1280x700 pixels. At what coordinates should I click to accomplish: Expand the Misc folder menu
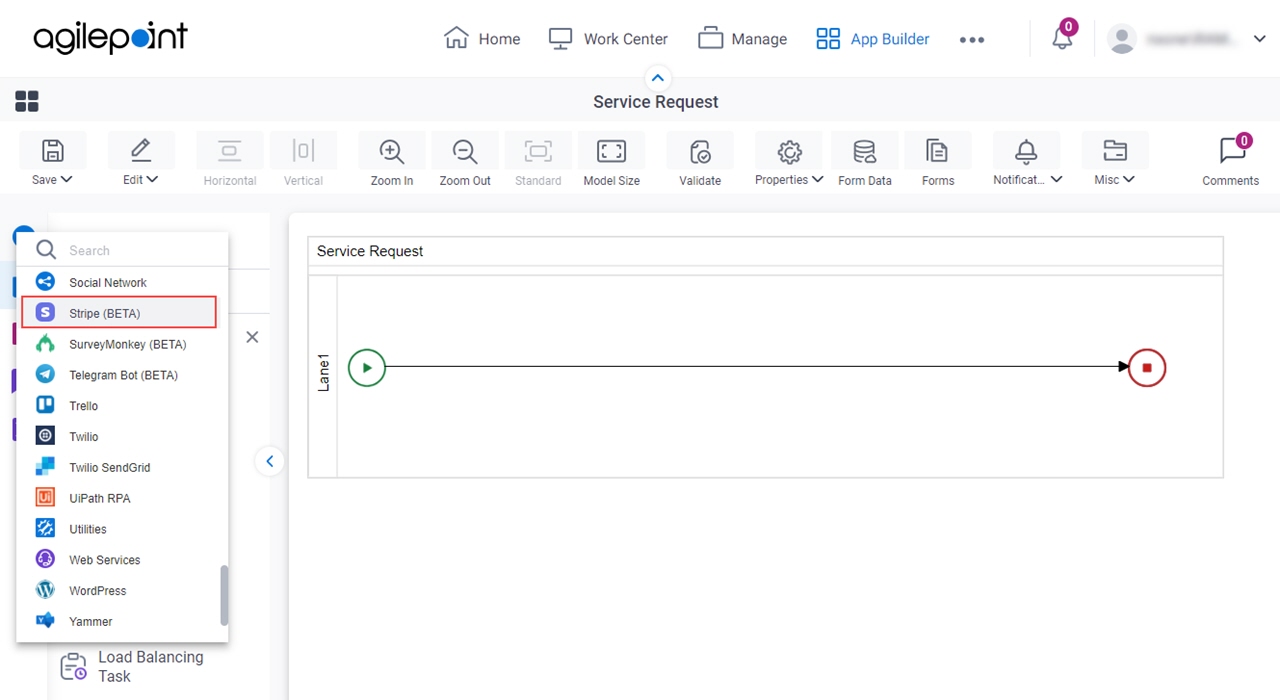click(1114, 160)
